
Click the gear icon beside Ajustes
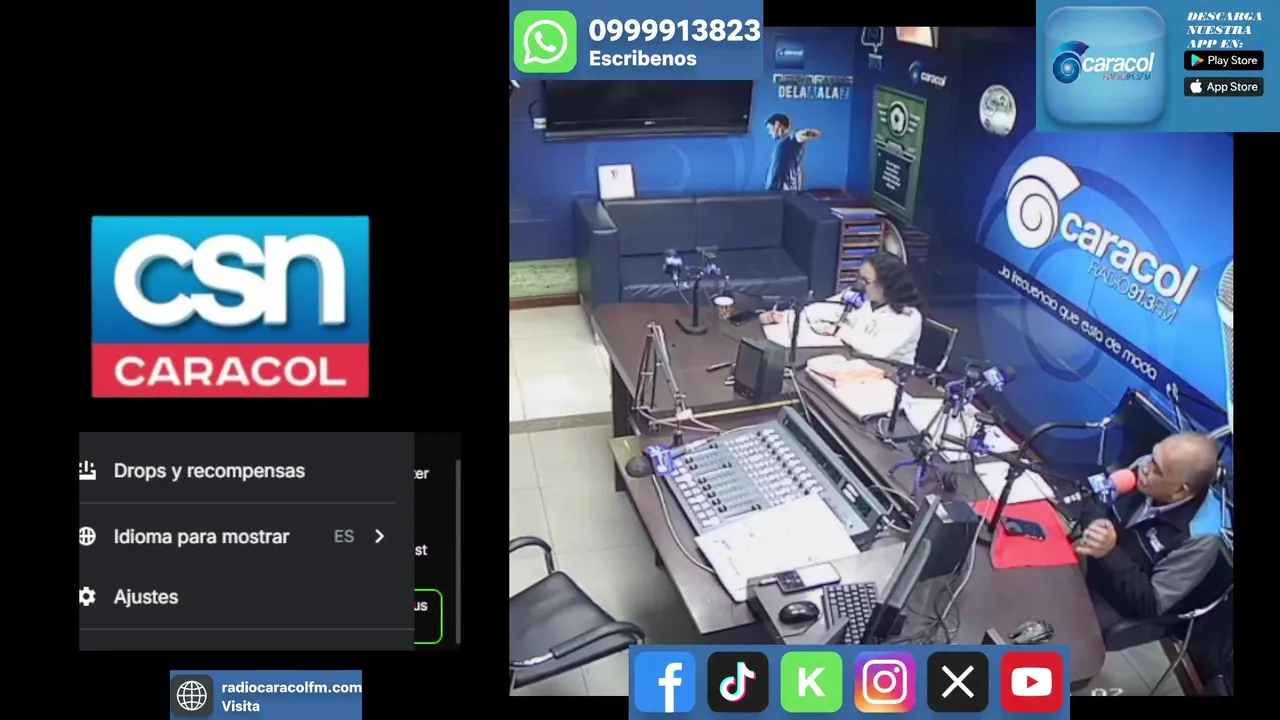click(87, 596)
